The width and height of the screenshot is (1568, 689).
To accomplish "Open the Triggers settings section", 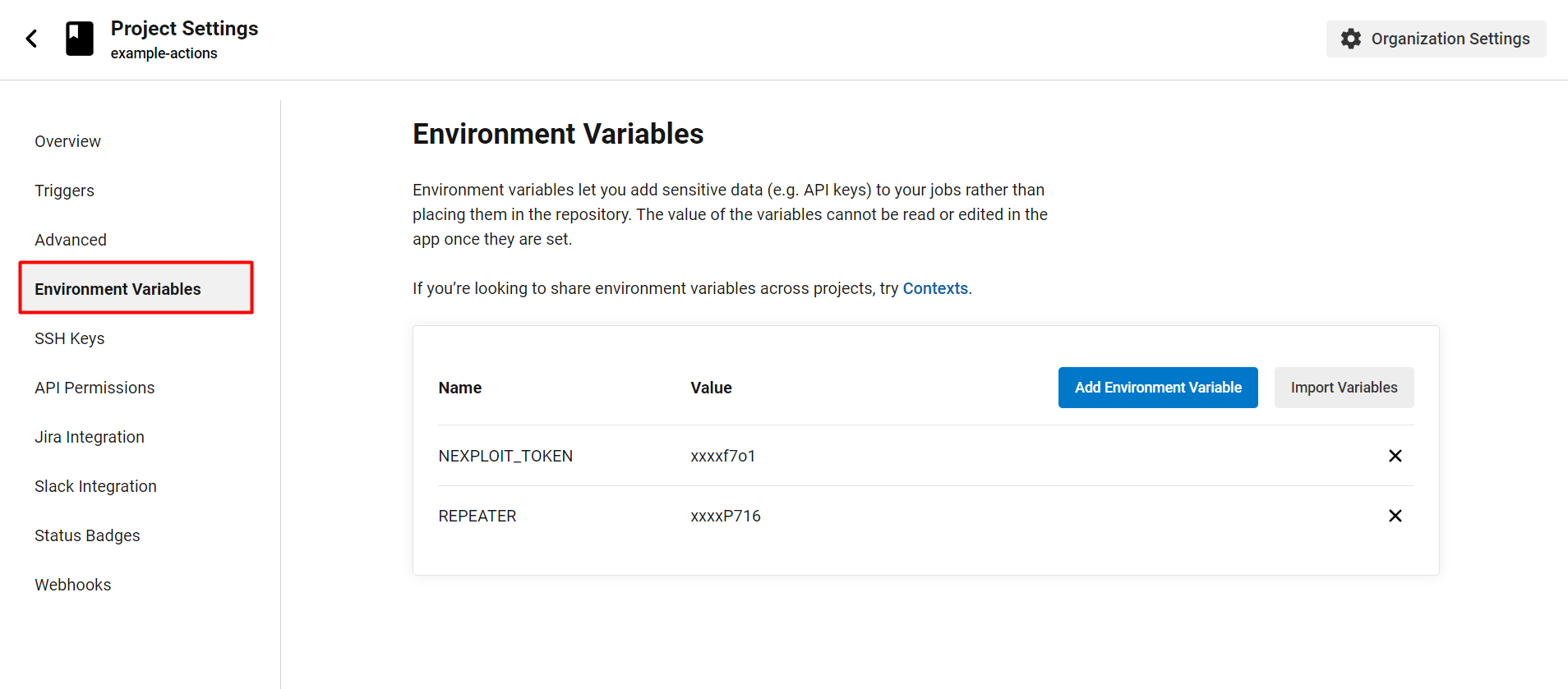I will click(x=64, y=191).
